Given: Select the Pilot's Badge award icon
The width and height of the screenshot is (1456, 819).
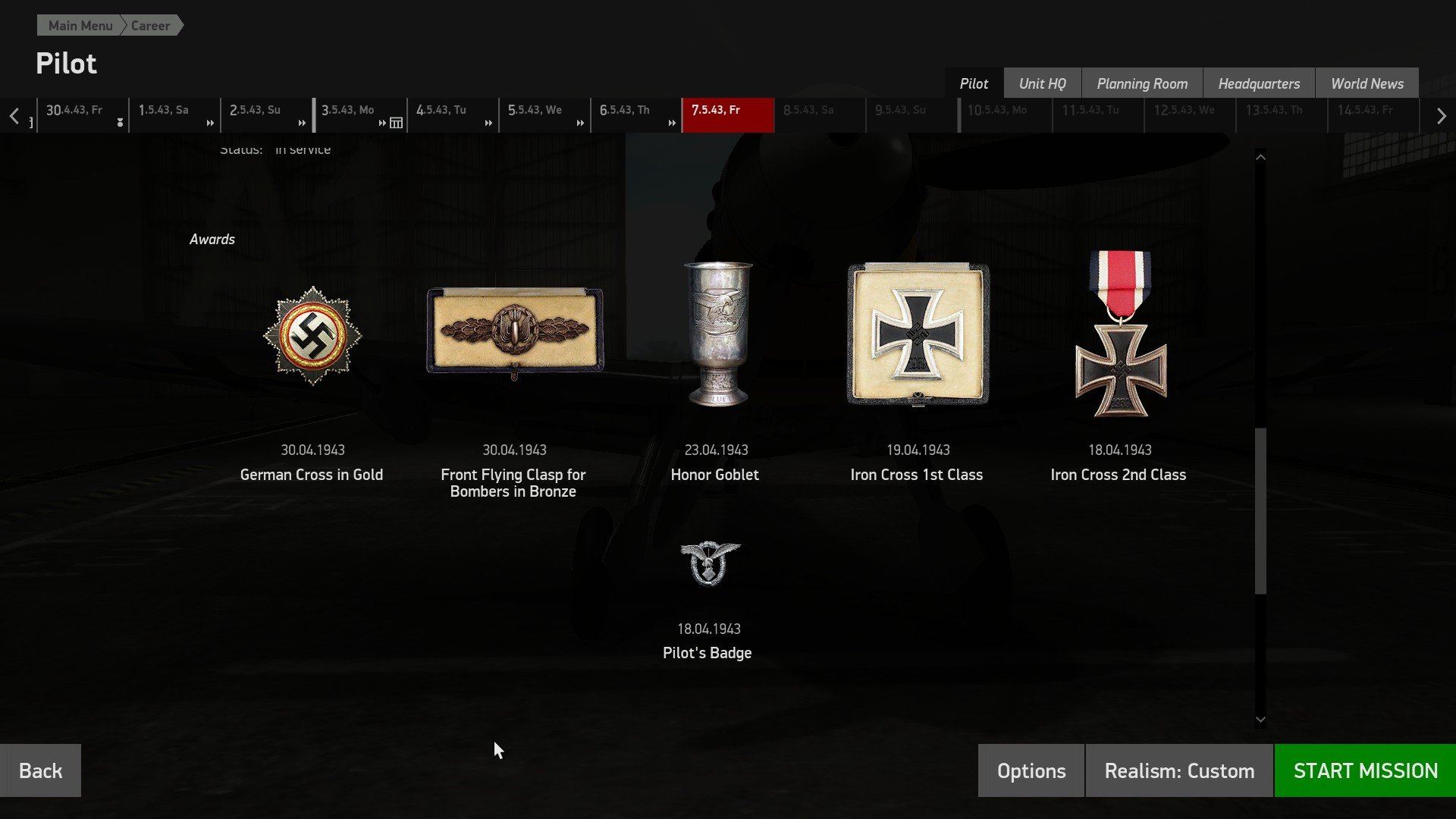Looking at the screenshot, I should (x=709, y=563).
